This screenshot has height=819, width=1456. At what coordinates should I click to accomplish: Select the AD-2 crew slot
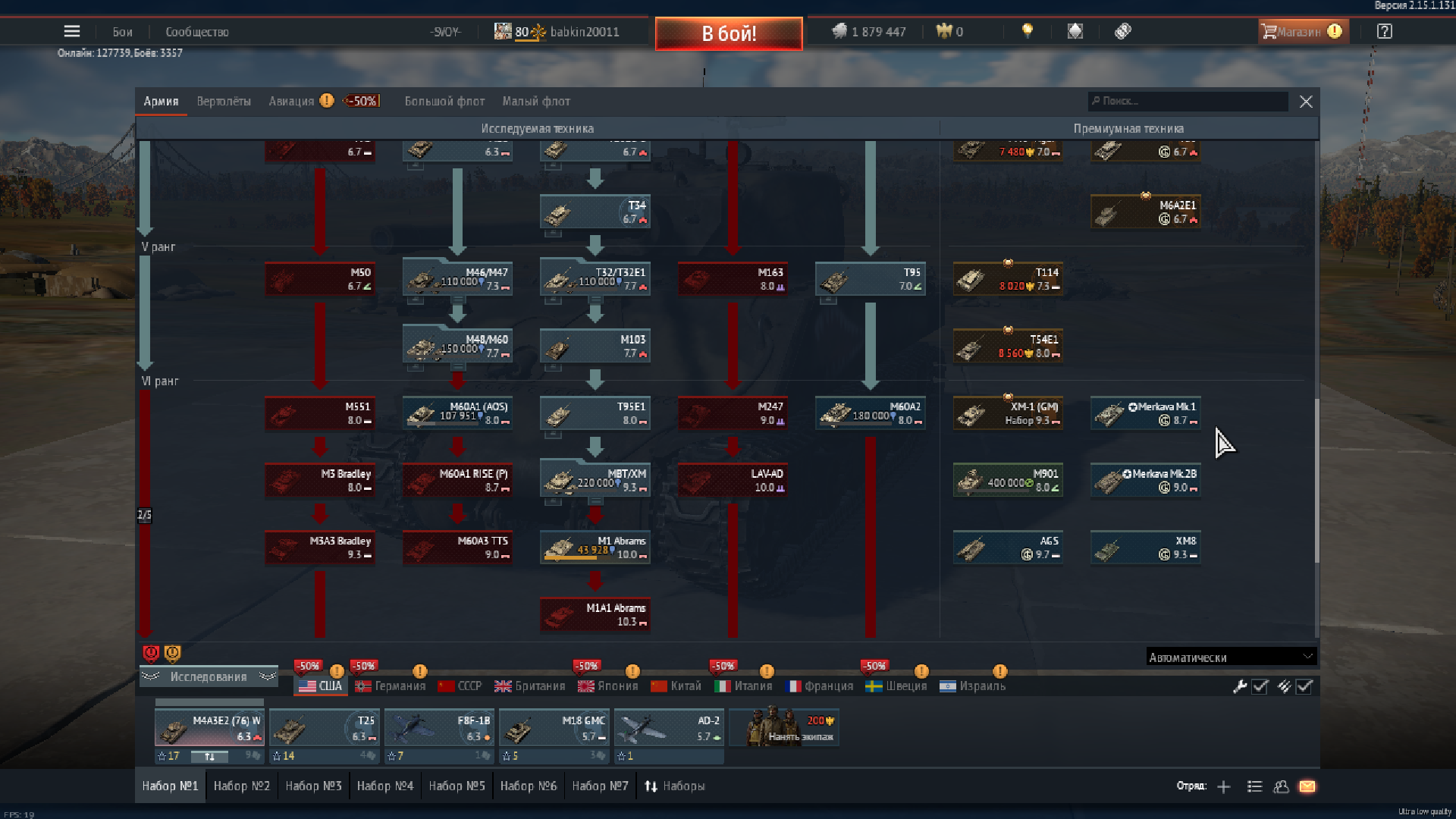point(669,728)
